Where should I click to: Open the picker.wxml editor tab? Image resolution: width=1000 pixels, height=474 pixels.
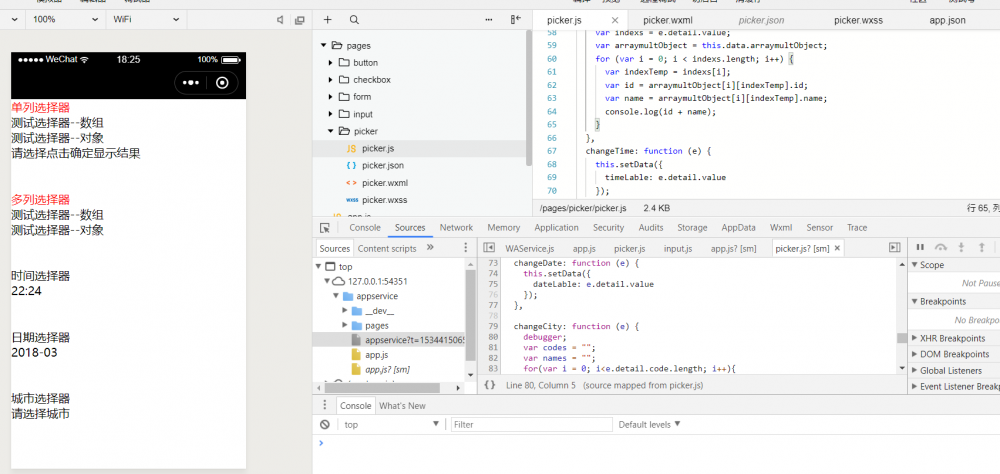[668, 19]
